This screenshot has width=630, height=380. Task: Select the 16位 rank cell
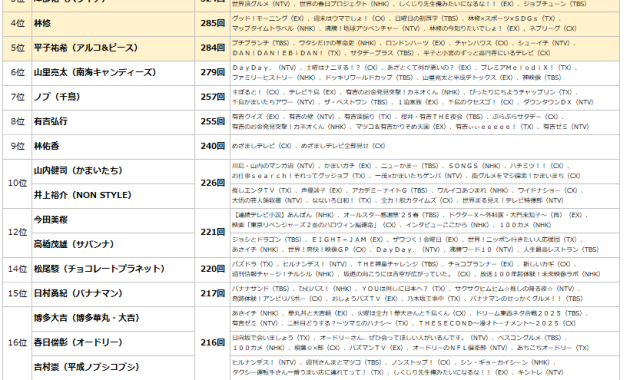(17, 343)
